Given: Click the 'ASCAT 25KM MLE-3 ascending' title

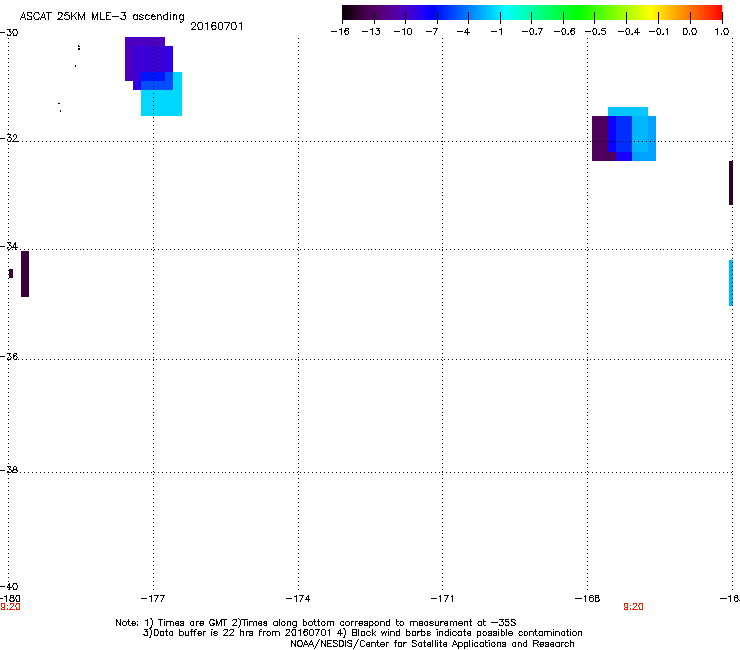Looking at the screenshot, I should click(102, 16).
